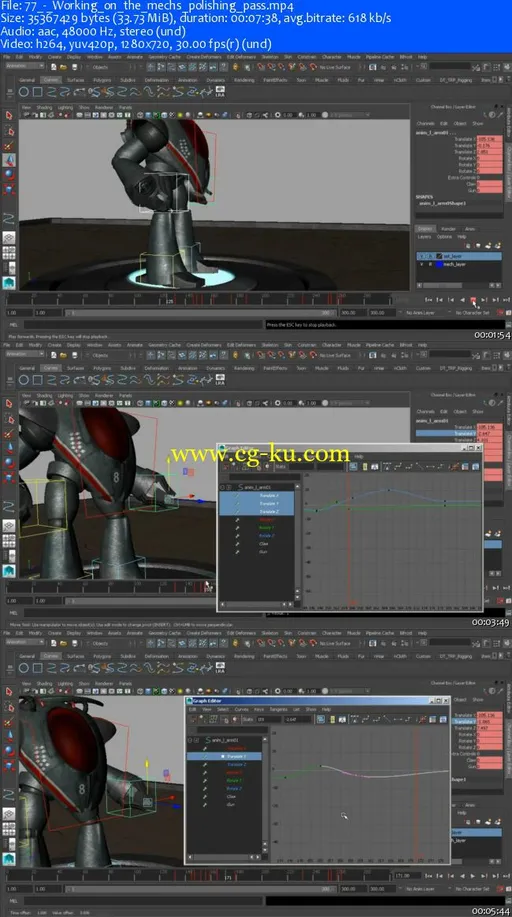This screenshot has height=917, width=512.
Task: Insert keys tool in 00:05:44 Graph Editor toolbar
Action: tap(202, 720)
